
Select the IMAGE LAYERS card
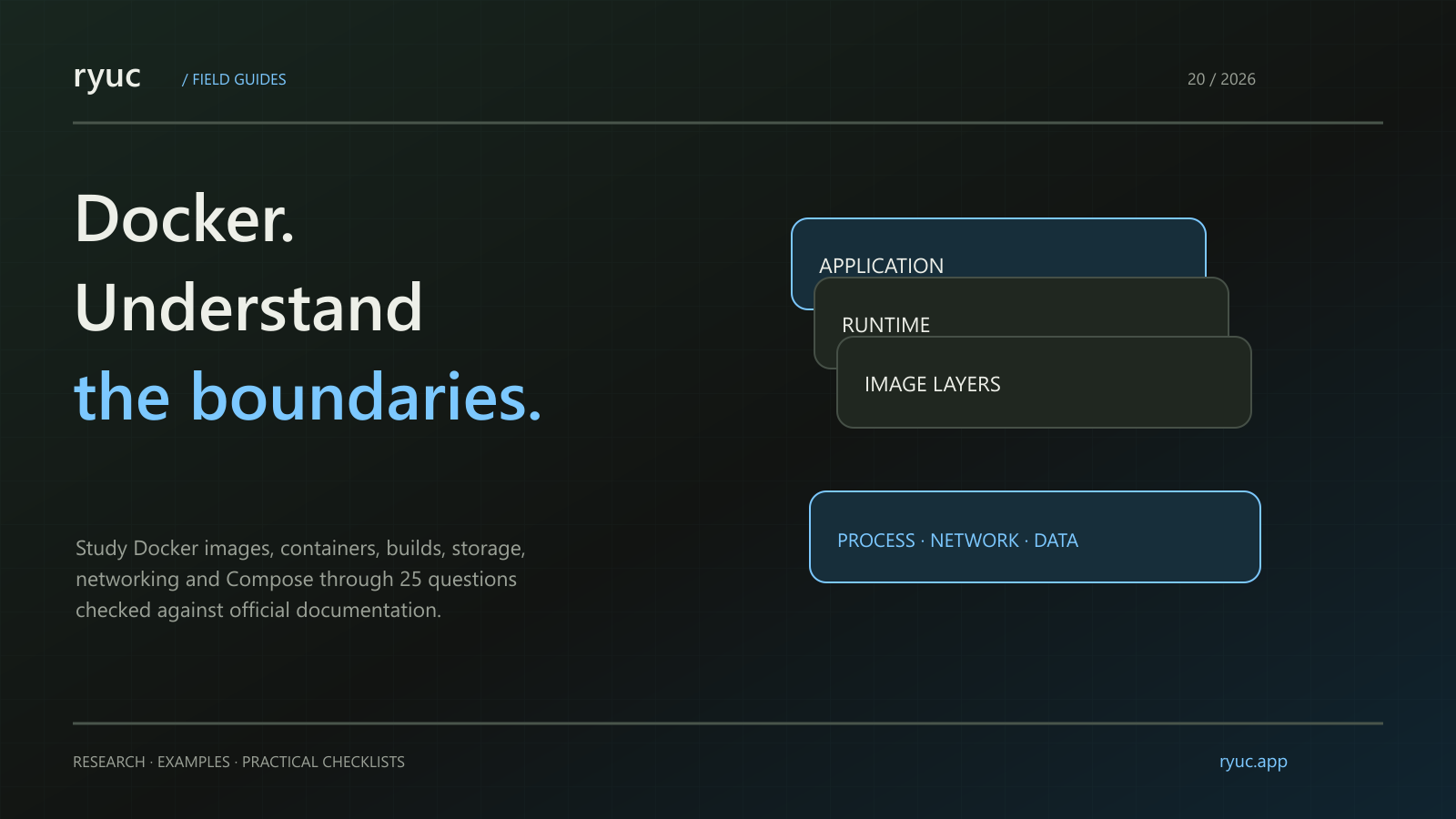(1044, 382)
